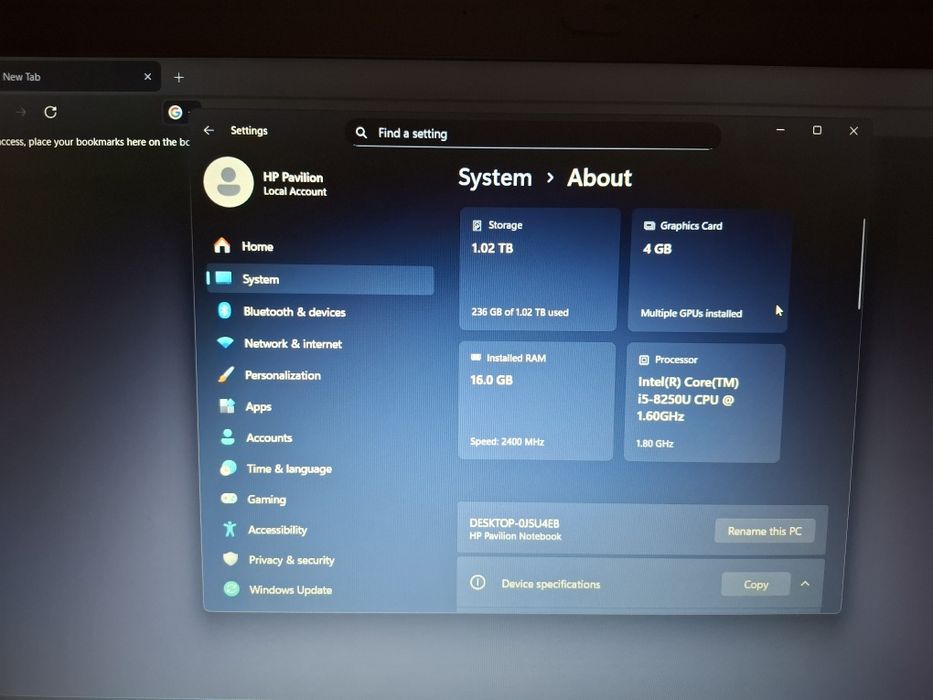Reload page in the browser window
The width and height of the screenshot is (933, 700).
[51, 112]
